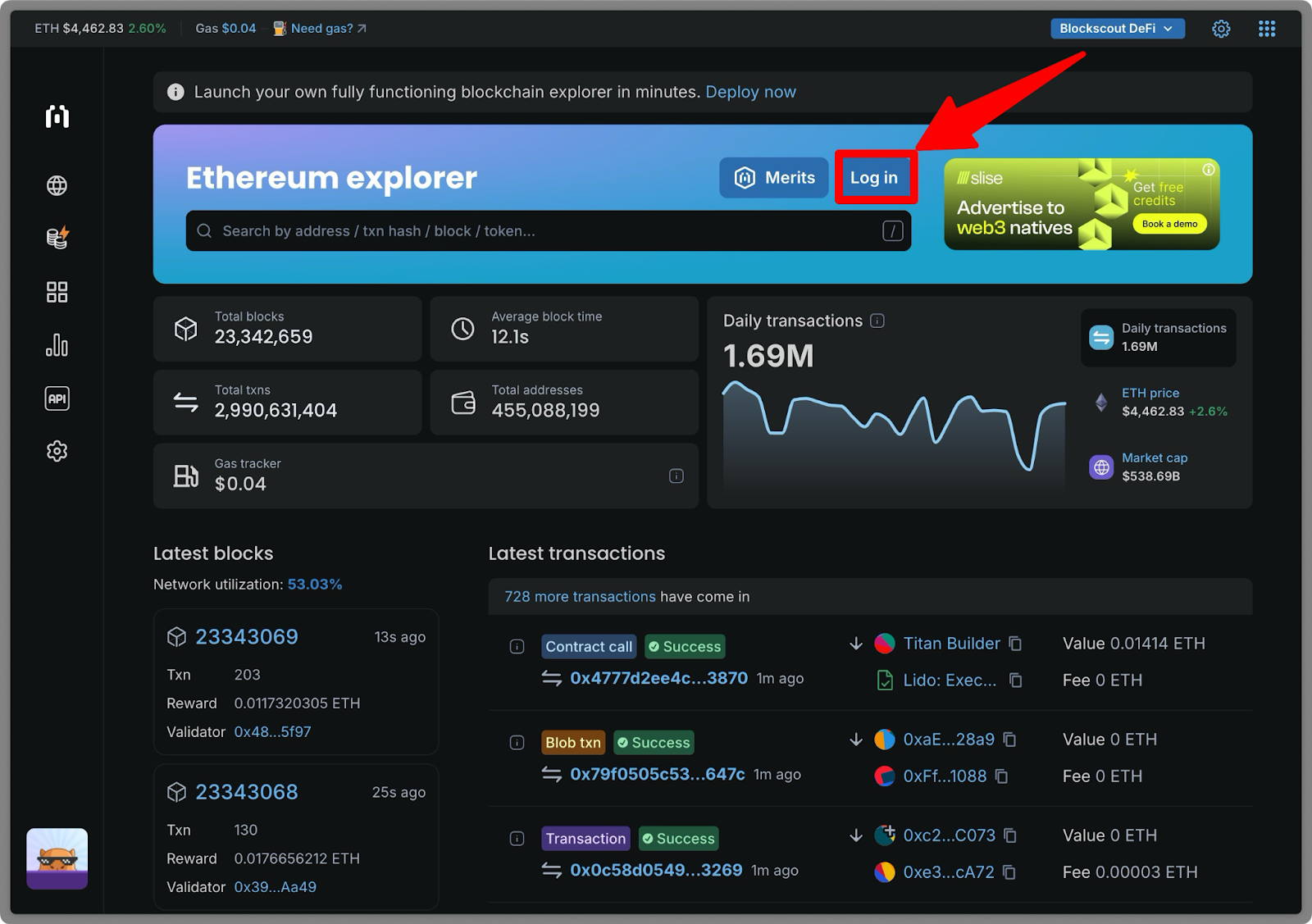Open transaction 0x0c58d0549...3269
Screen dimensions: 1312x924
coord(656,870)
